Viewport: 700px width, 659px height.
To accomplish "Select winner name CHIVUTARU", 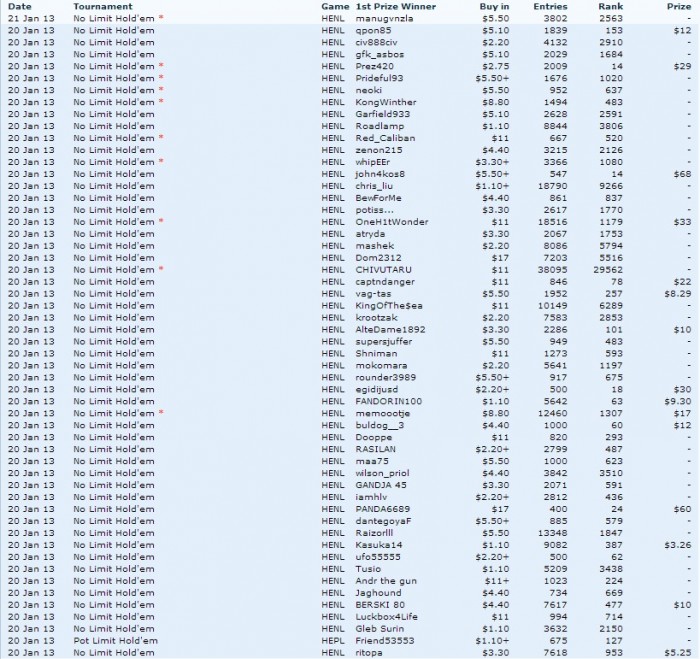I will click(x=383, y=270).
